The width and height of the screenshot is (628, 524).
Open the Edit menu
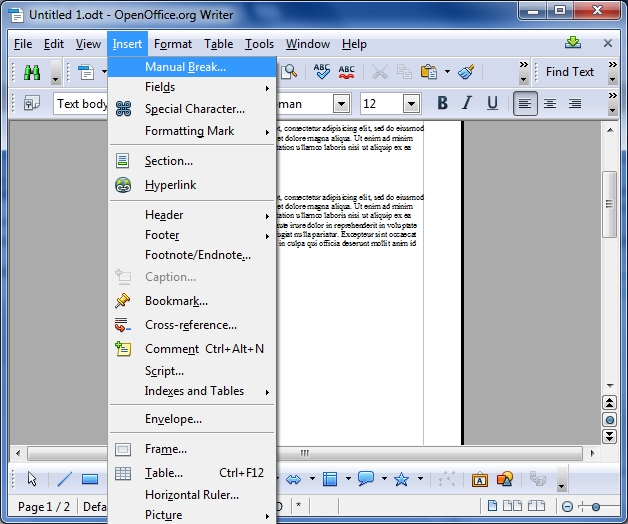point(54,44)
